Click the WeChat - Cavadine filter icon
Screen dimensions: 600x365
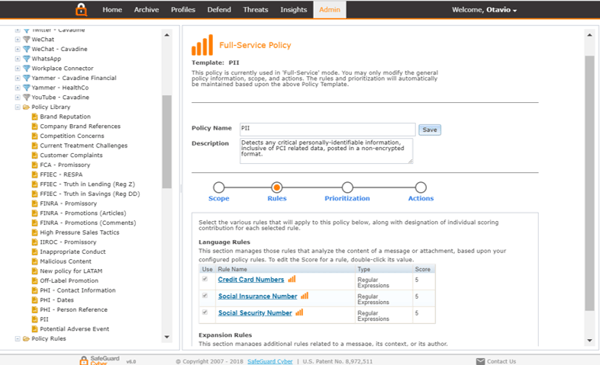26,49
